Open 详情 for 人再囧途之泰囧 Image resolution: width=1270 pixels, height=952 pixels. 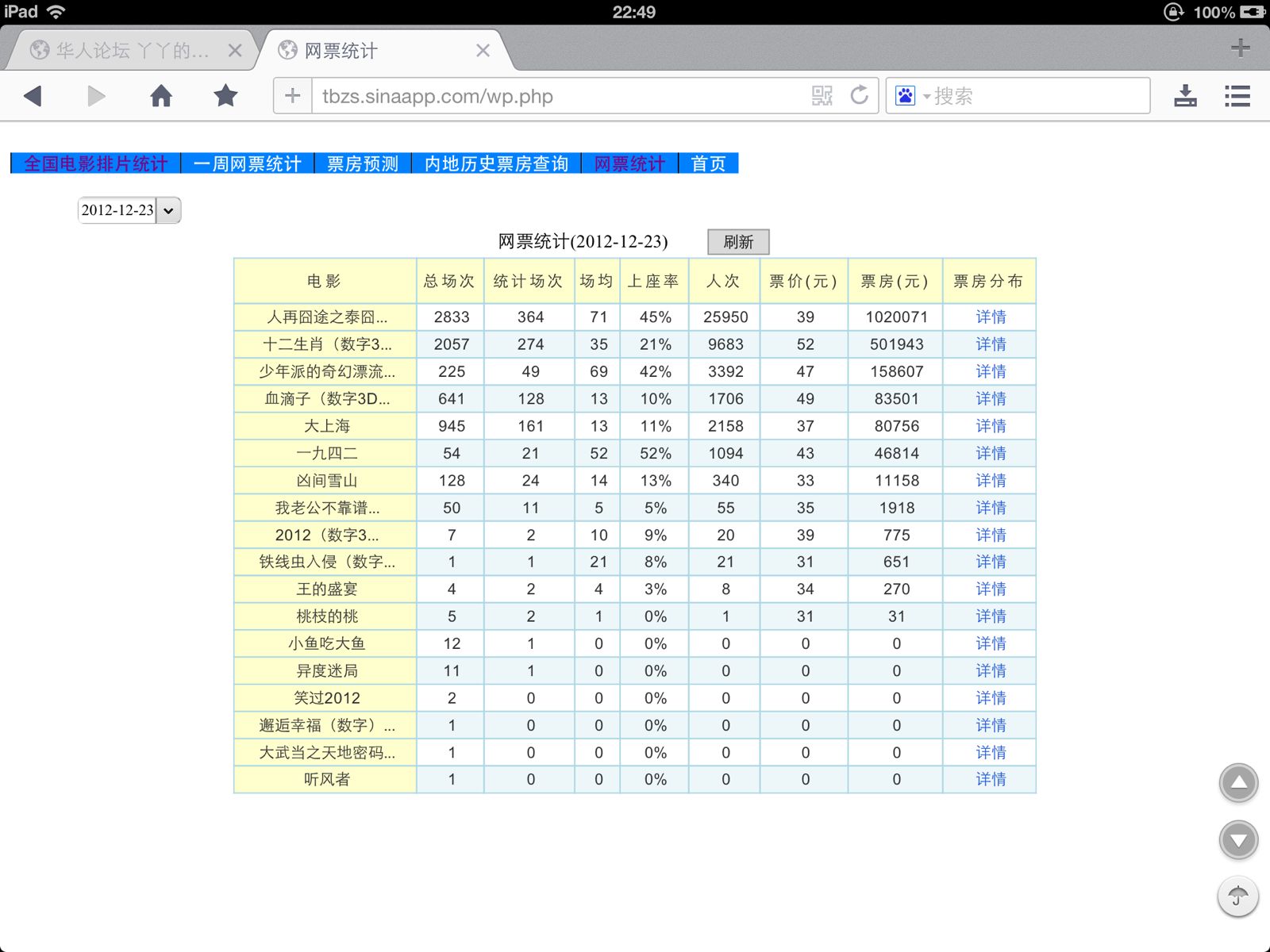tap(991, 317)
